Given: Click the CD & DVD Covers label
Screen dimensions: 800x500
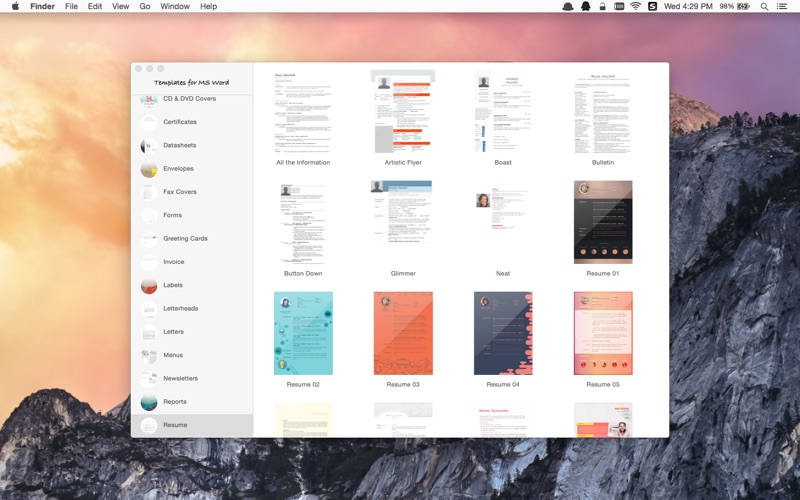Looking at the screenshot, I should (x=189, y=98).
